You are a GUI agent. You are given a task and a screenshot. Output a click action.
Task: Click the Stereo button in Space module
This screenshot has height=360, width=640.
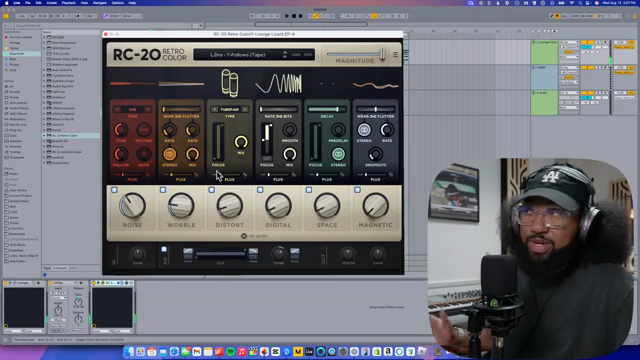pyautogui.click(x=338, y=154)
